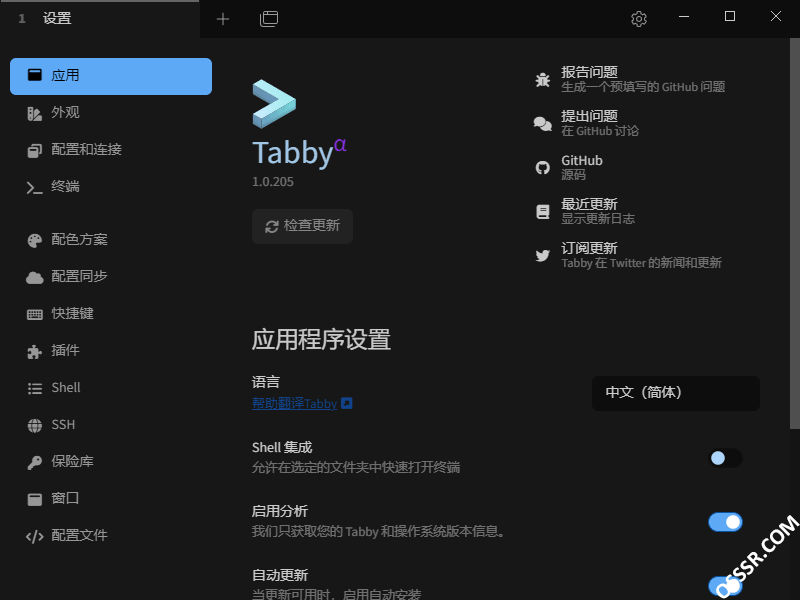Open the SSH settings section

[111, 425]
